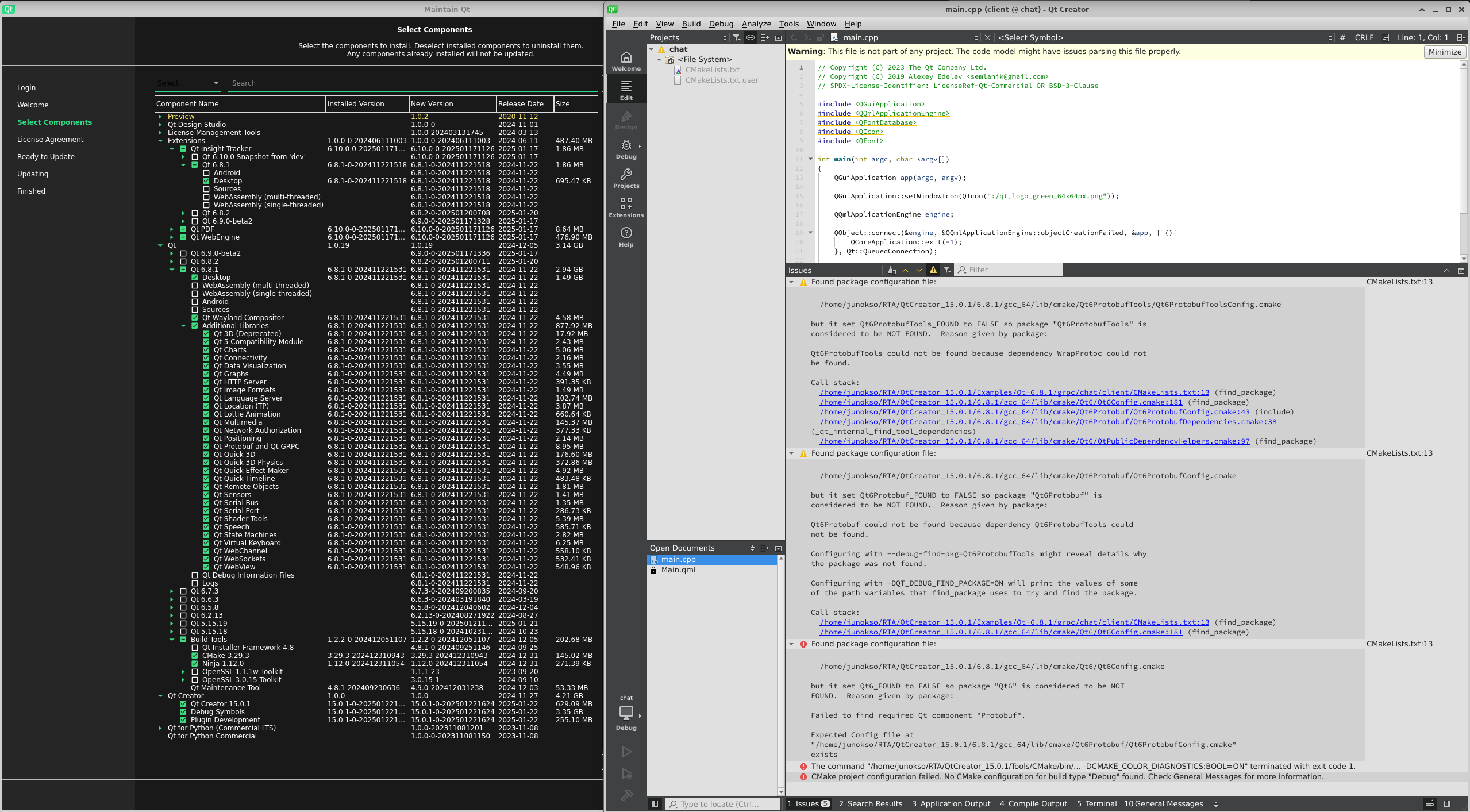
Task: Toggle the Qt 6.7.3 checkbox
Action: point(183,591)
